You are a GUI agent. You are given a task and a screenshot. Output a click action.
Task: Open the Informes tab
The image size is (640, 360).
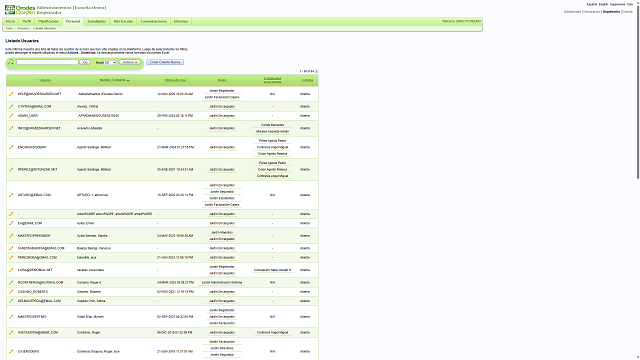[x=181, y=21]
